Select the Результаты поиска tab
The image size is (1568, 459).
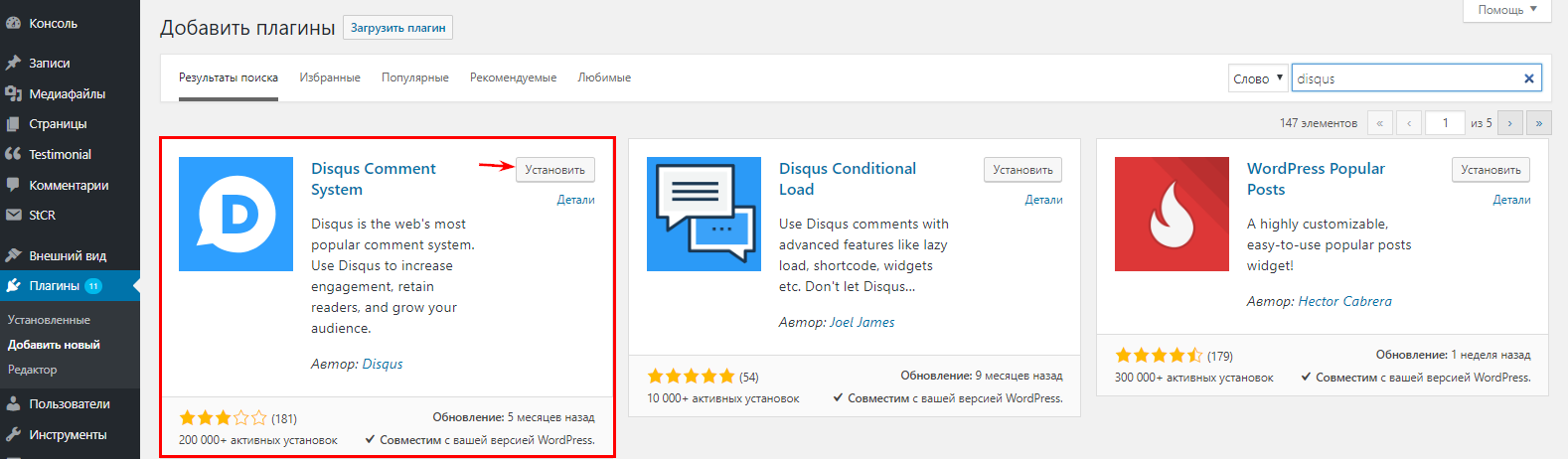point(229,77)
